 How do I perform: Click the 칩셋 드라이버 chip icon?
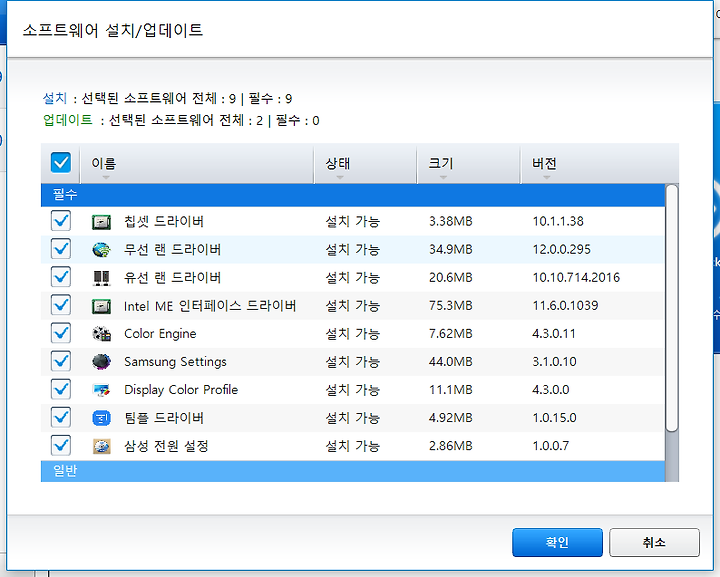[101, 222]
